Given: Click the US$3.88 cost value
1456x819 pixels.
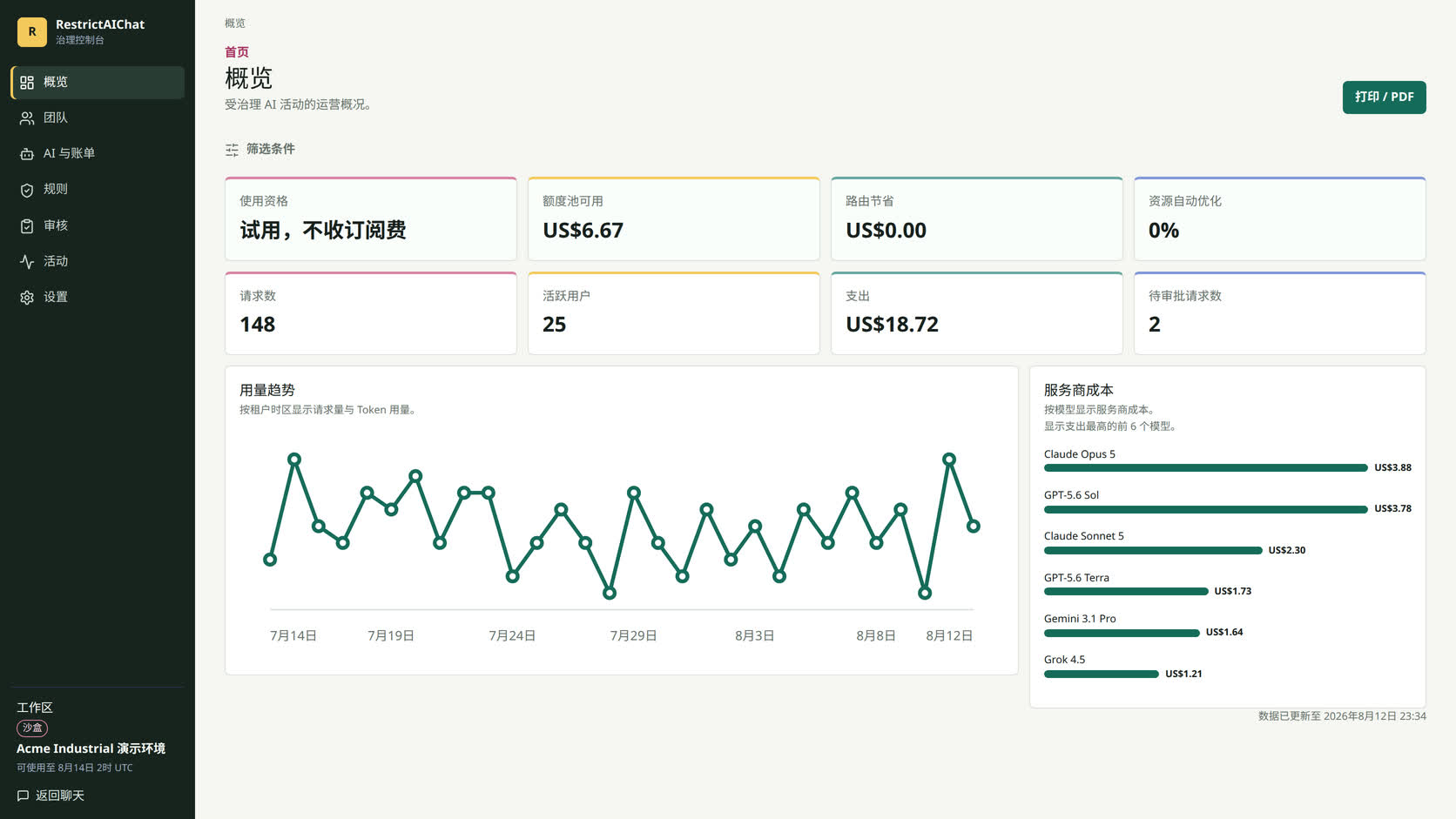Looking at the screenshot, I should 1392,467.
